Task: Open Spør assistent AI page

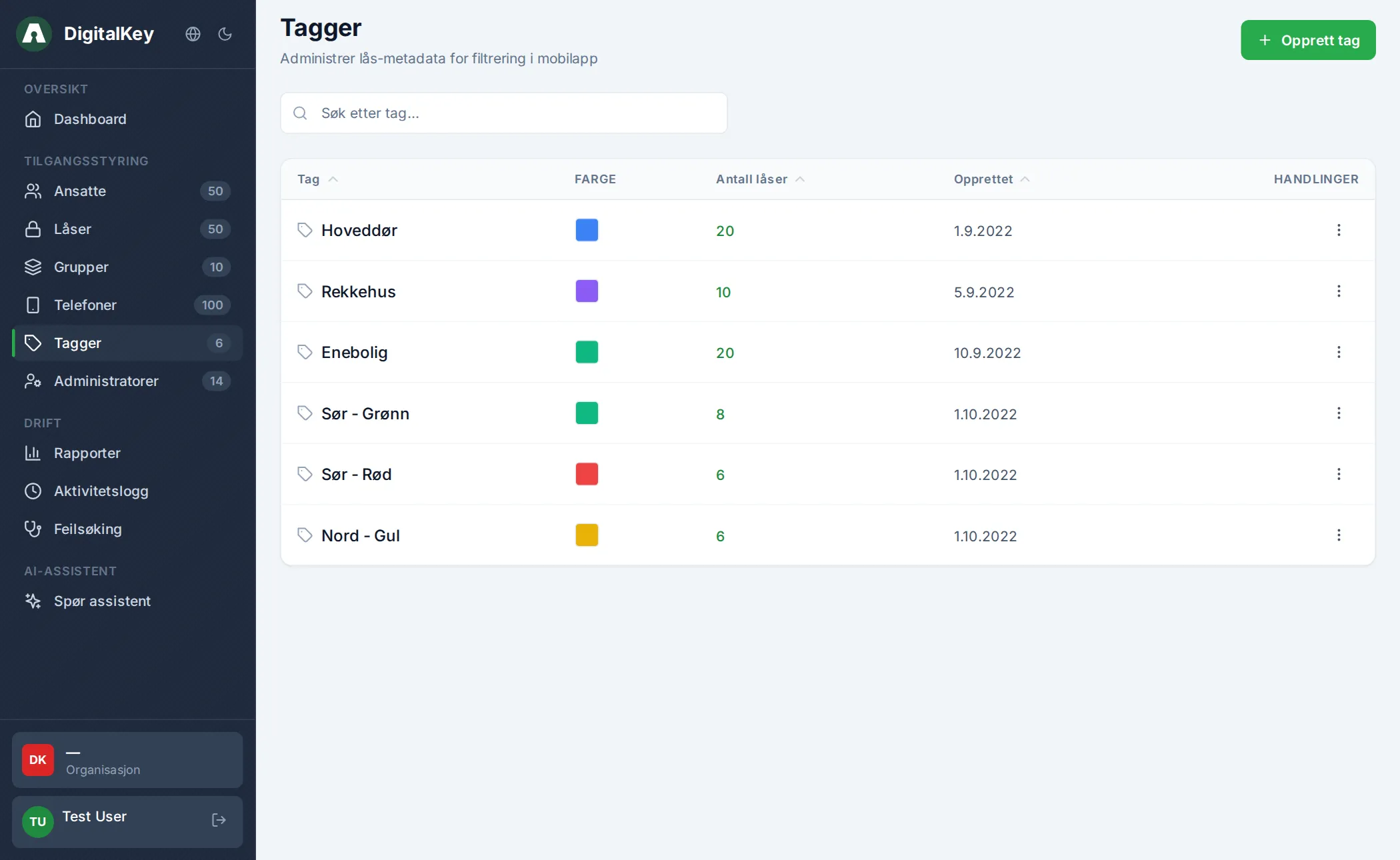Action: (x=127, y=601)
